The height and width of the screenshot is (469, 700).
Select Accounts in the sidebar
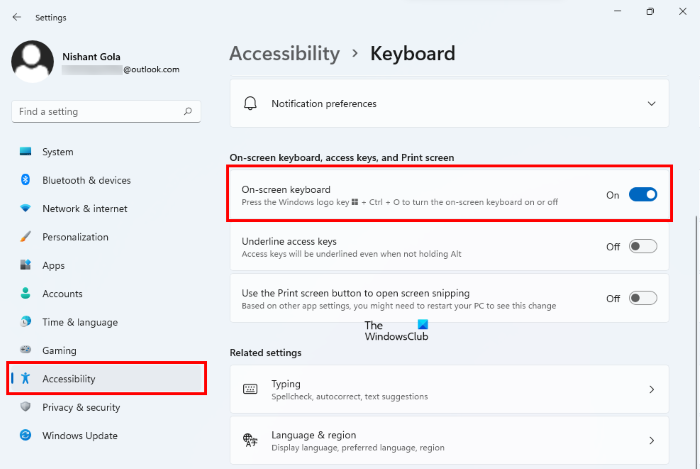[x=62, y=294]
